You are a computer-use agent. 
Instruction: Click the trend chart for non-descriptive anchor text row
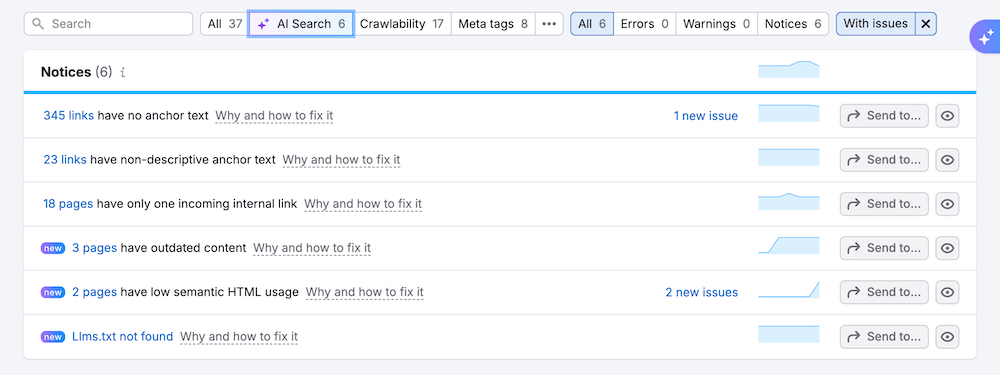(789, 158)
